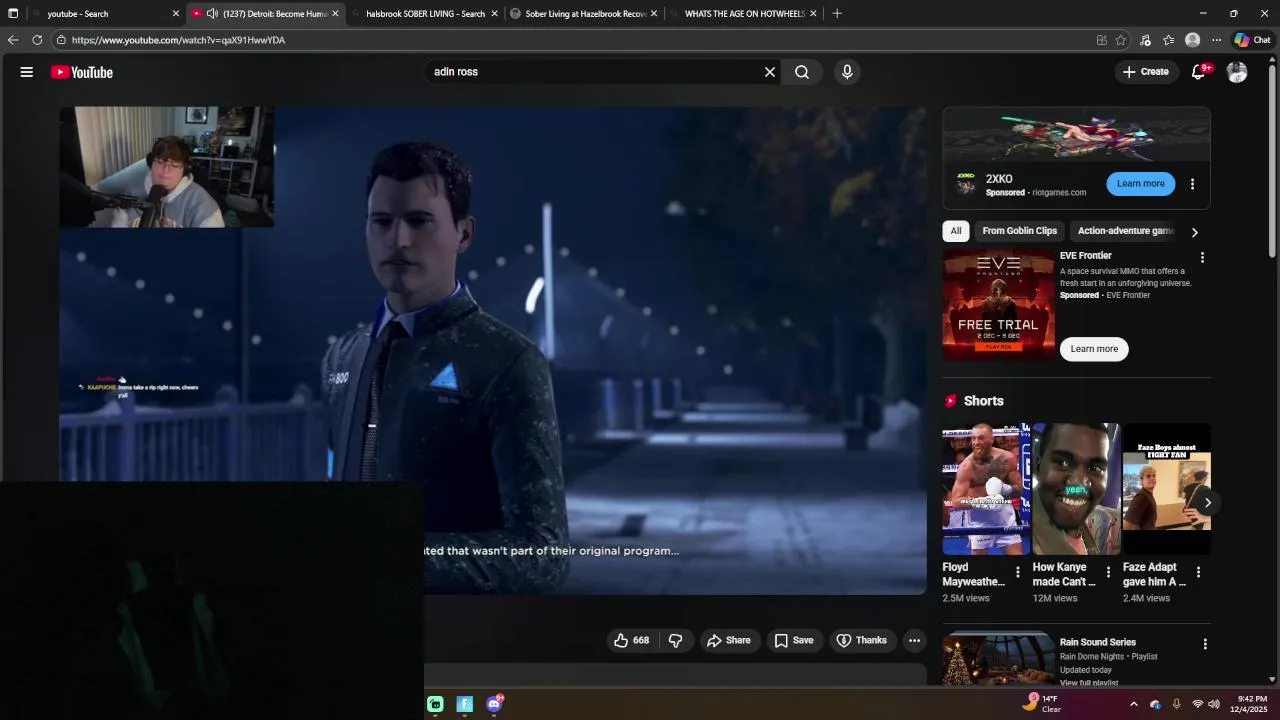Switch to the Sober Living at Hazelbrook tab

click(584, 14)
